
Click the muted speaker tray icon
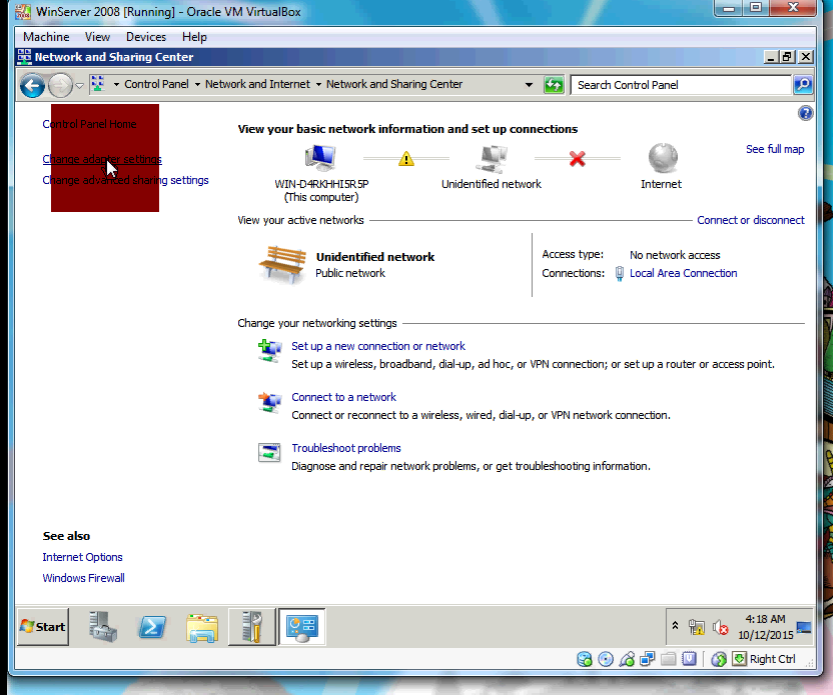tap(721, 628)
